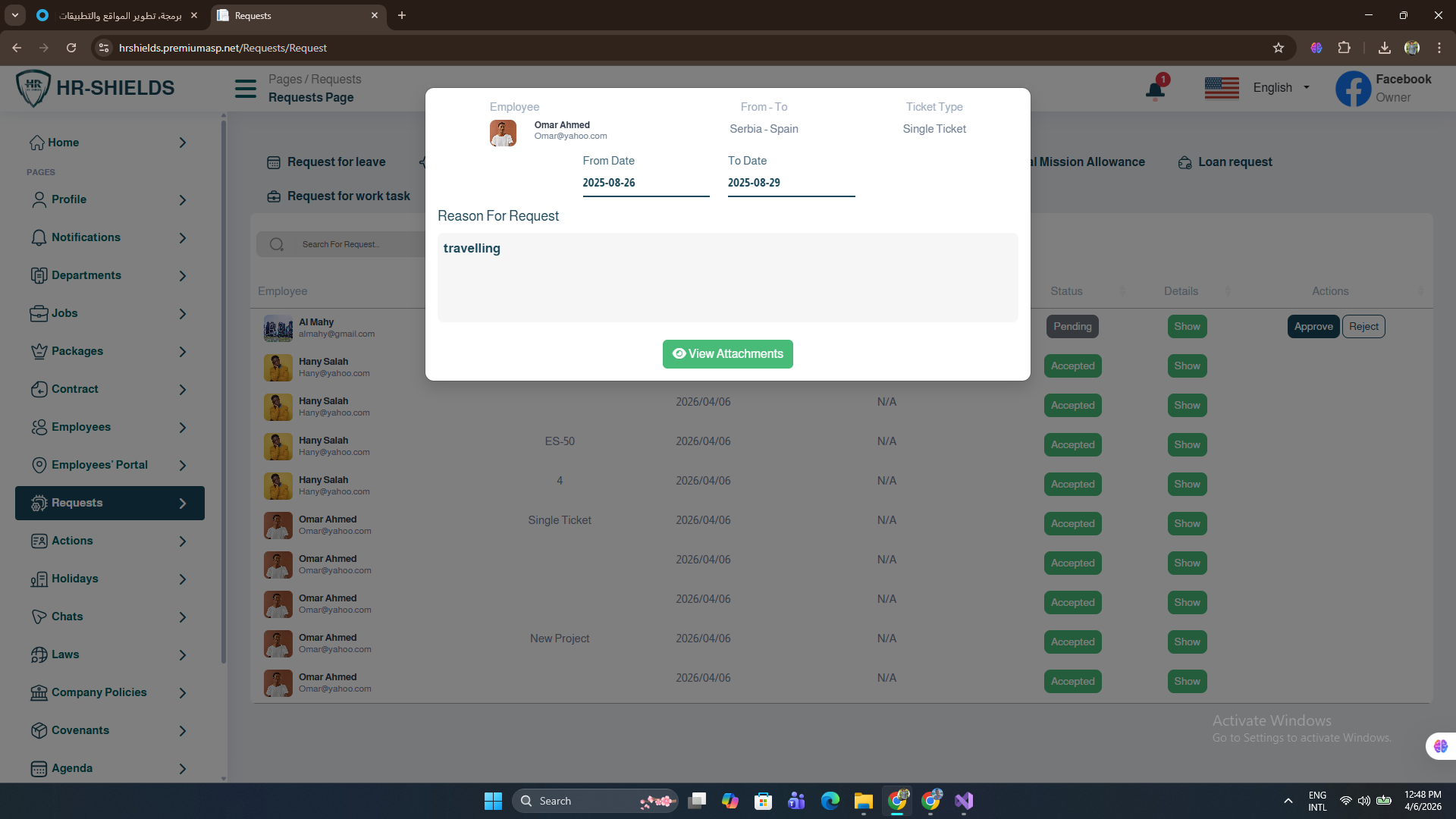Expand the Holidays sidebar chevron
The height and width of the screenshot is (819, 1456).
tap(183, 579)
